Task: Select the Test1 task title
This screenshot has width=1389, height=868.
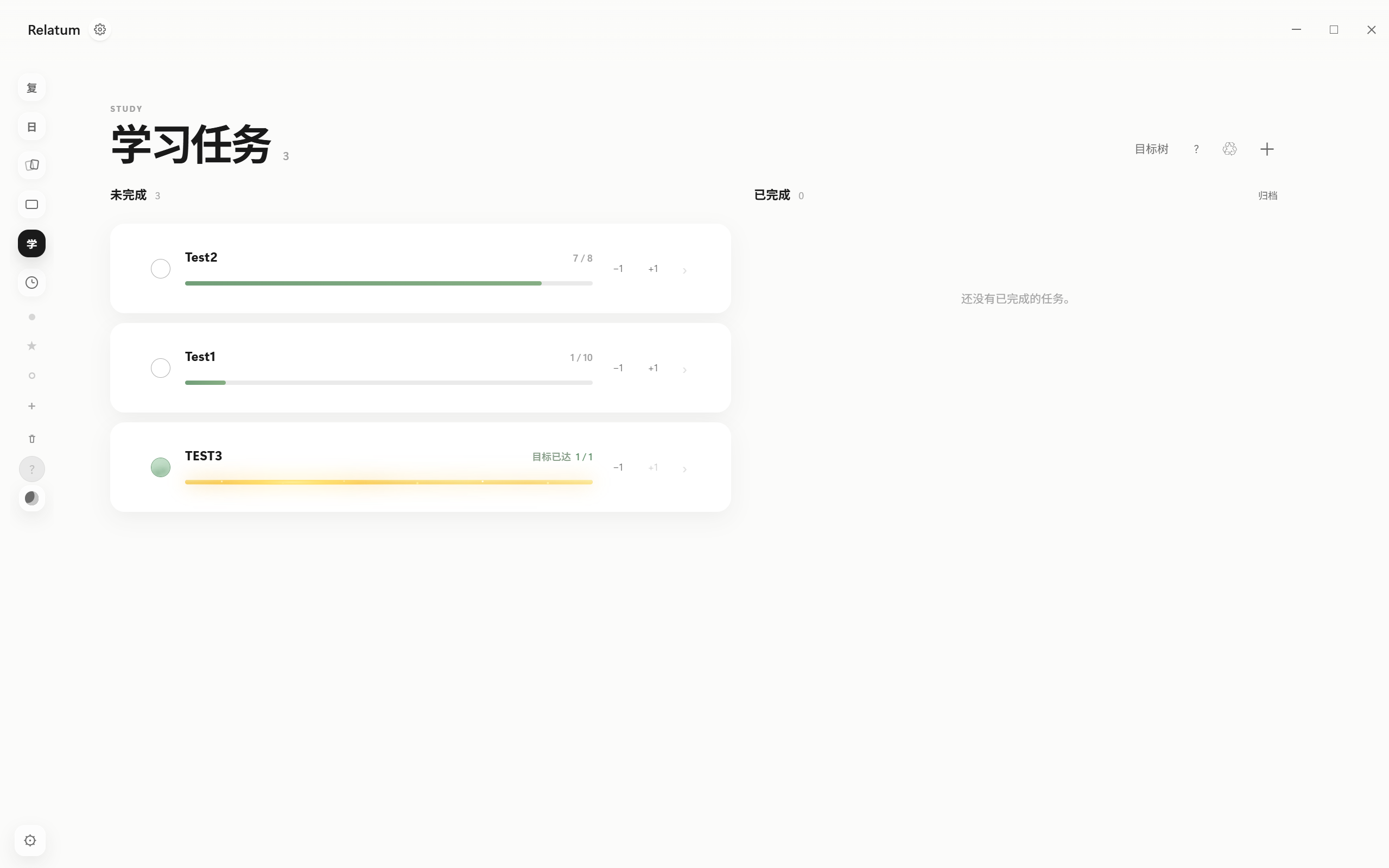Action: 200,357
